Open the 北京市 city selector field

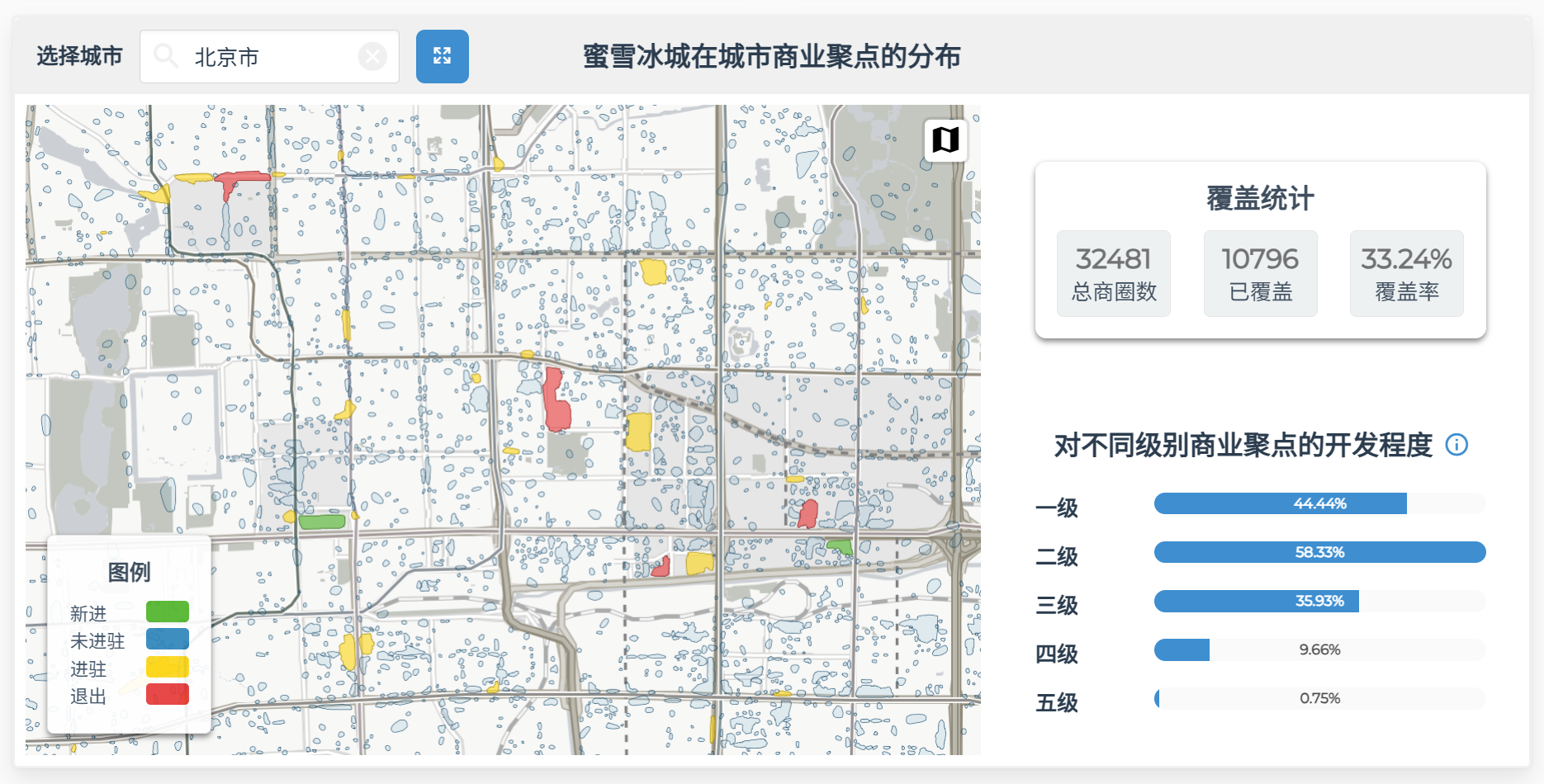(269, 56)
